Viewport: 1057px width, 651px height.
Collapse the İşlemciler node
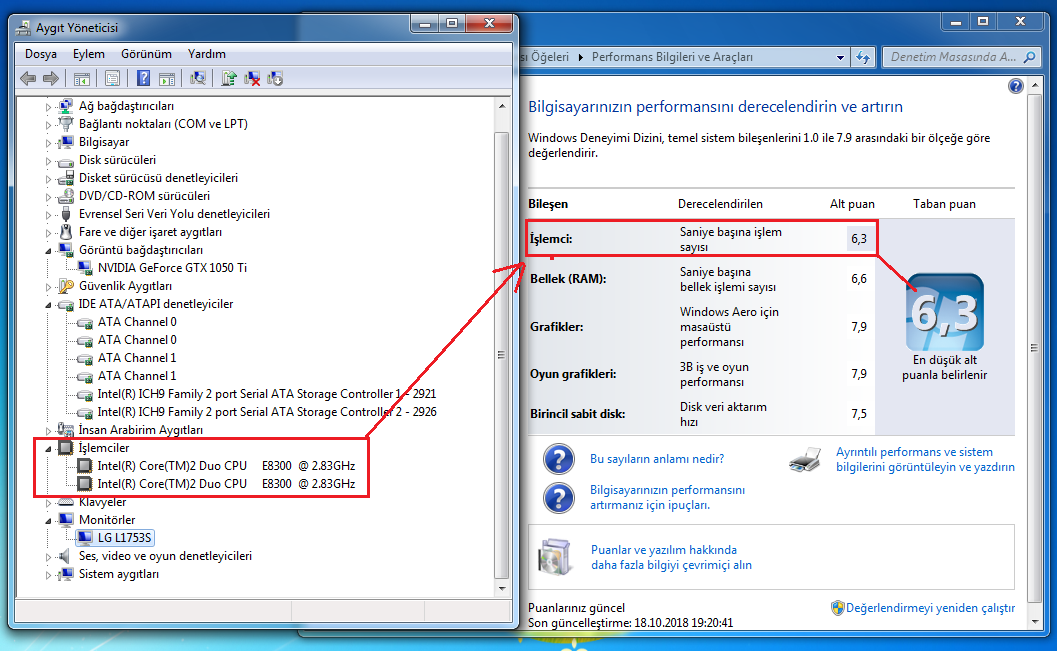click(x=48, y=448)
